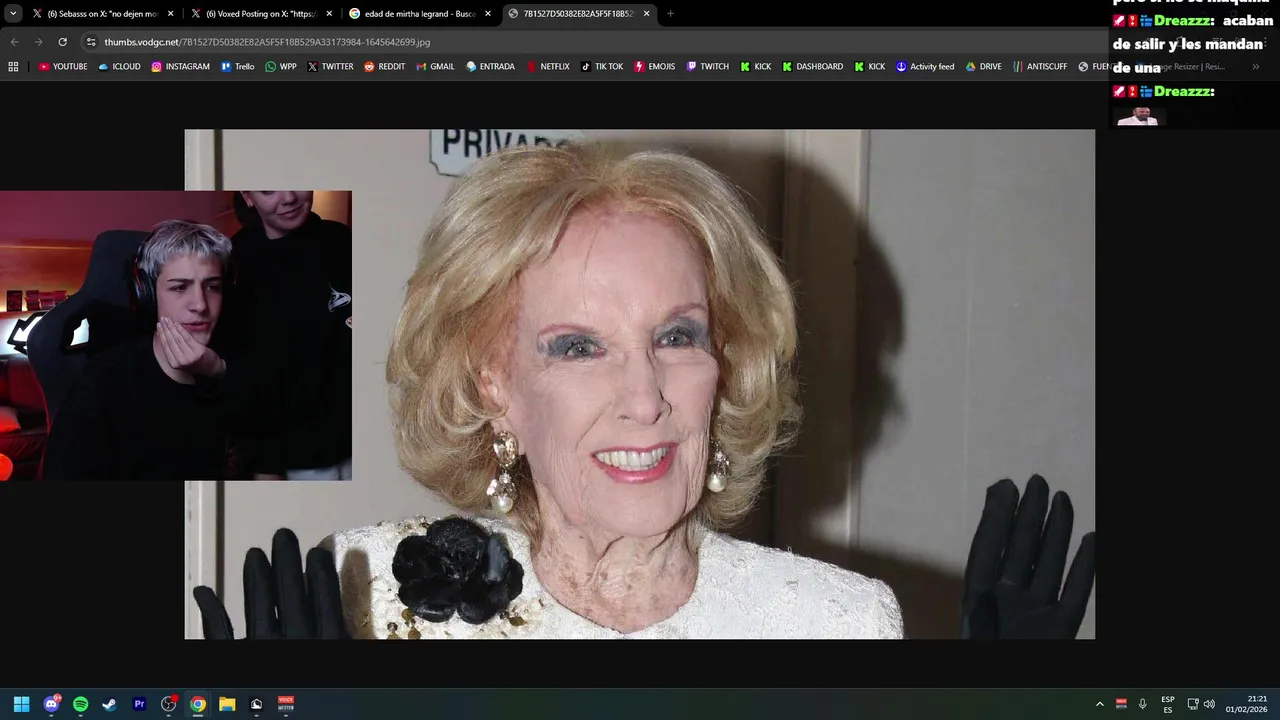Open the KICK bookmark after DASHBOARD

870,67
